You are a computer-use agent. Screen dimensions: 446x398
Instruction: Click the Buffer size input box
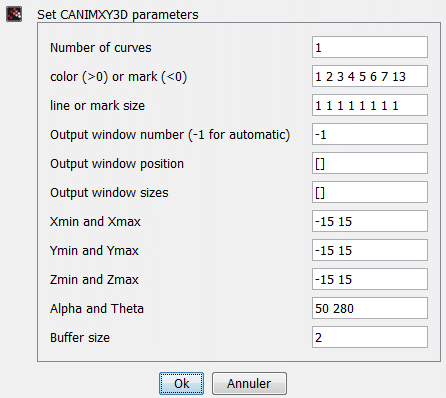point(370,337)
